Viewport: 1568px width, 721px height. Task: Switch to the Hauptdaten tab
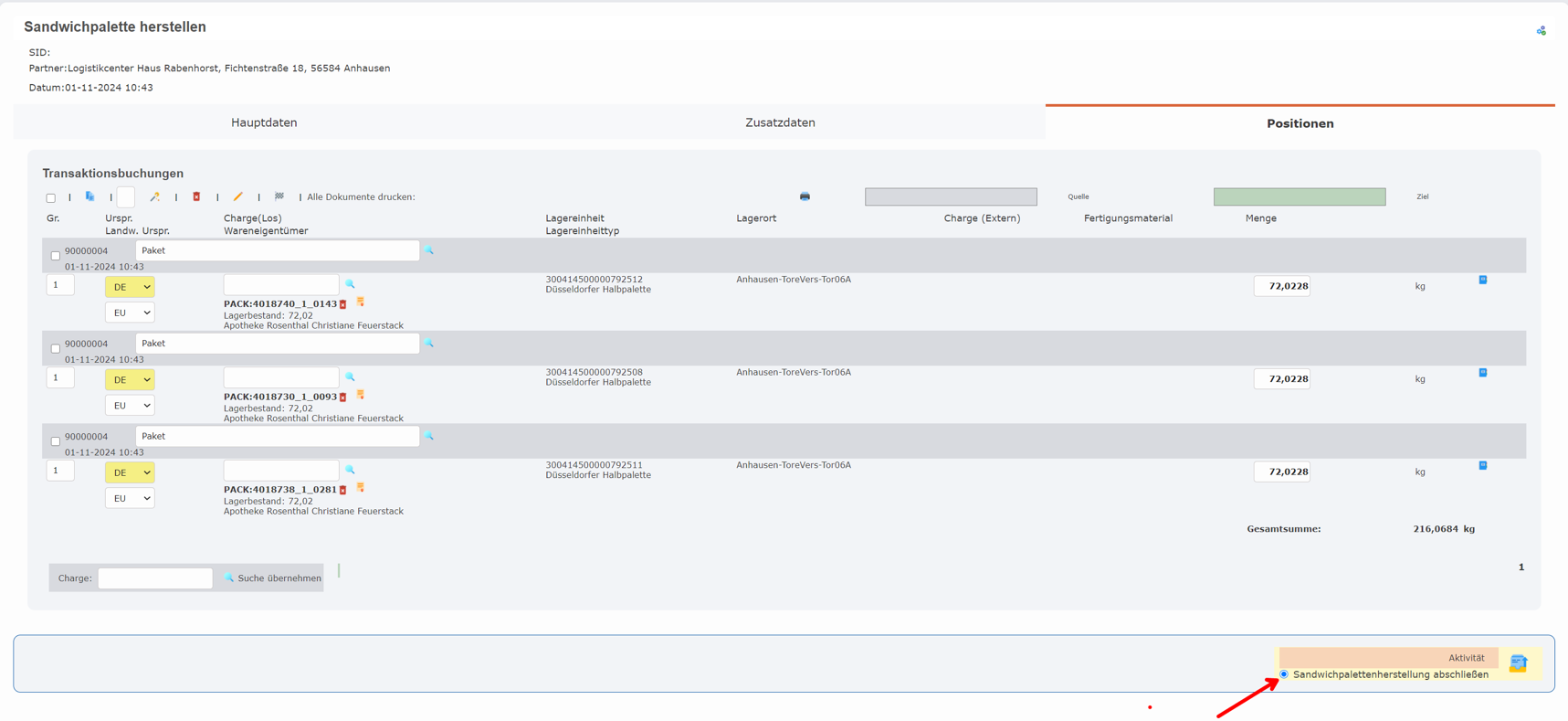tap(264, 122)
